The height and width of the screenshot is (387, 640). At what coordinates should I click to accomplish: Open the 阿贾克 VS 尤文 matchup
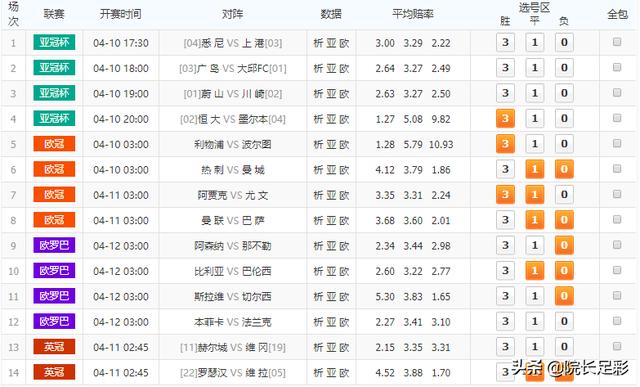click(233, 195)
